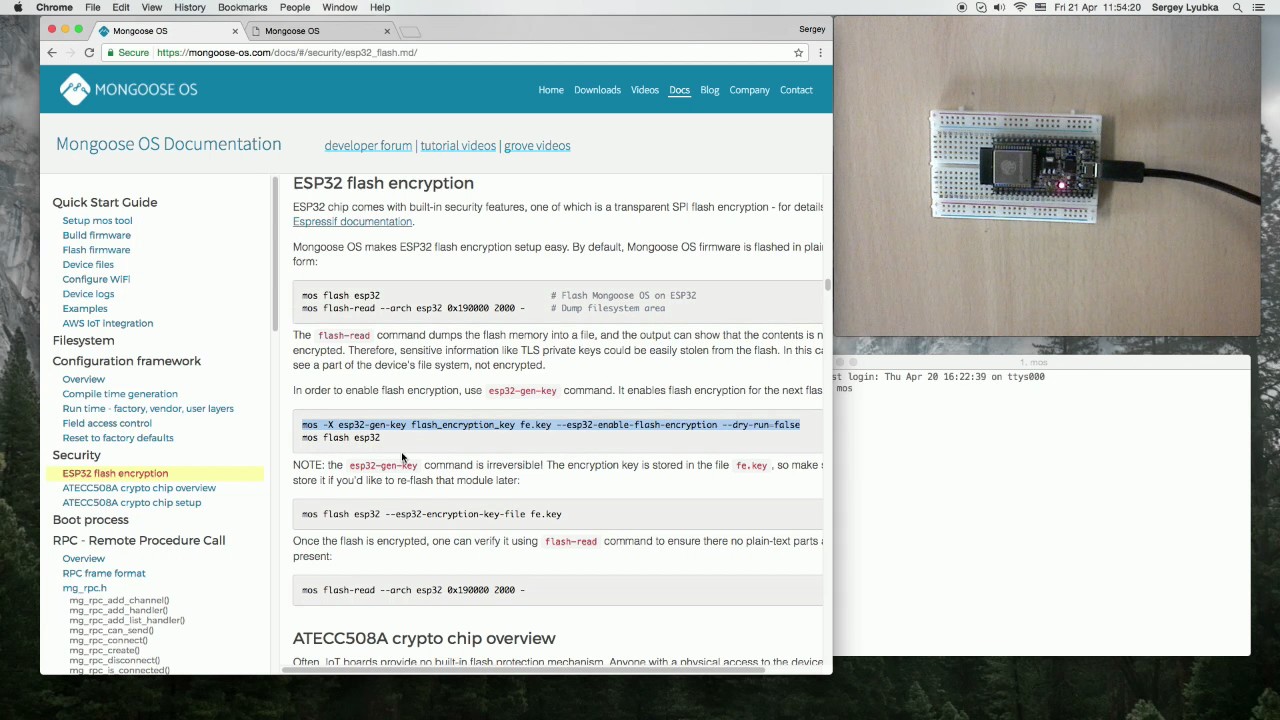The height and width of the screenshot is (720, 1280).
Task: Open RPC frame format page
Action: tap(104, 574)
